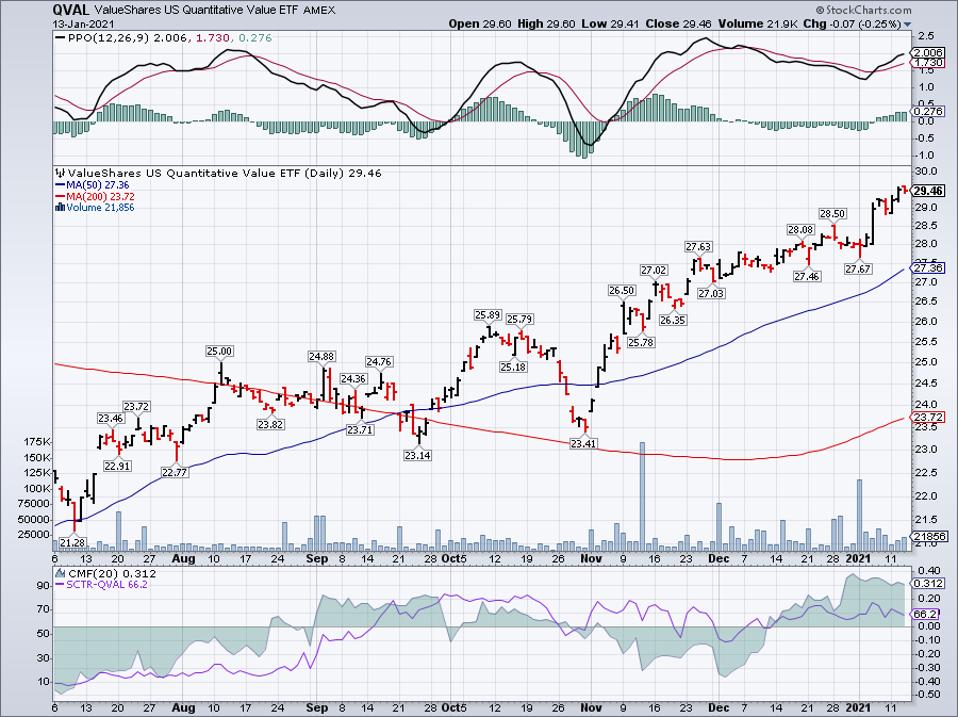The width and height of the screenshot is (958, 717).
Task: Click the 27.63 peak price label
Action: click(698, 247)
